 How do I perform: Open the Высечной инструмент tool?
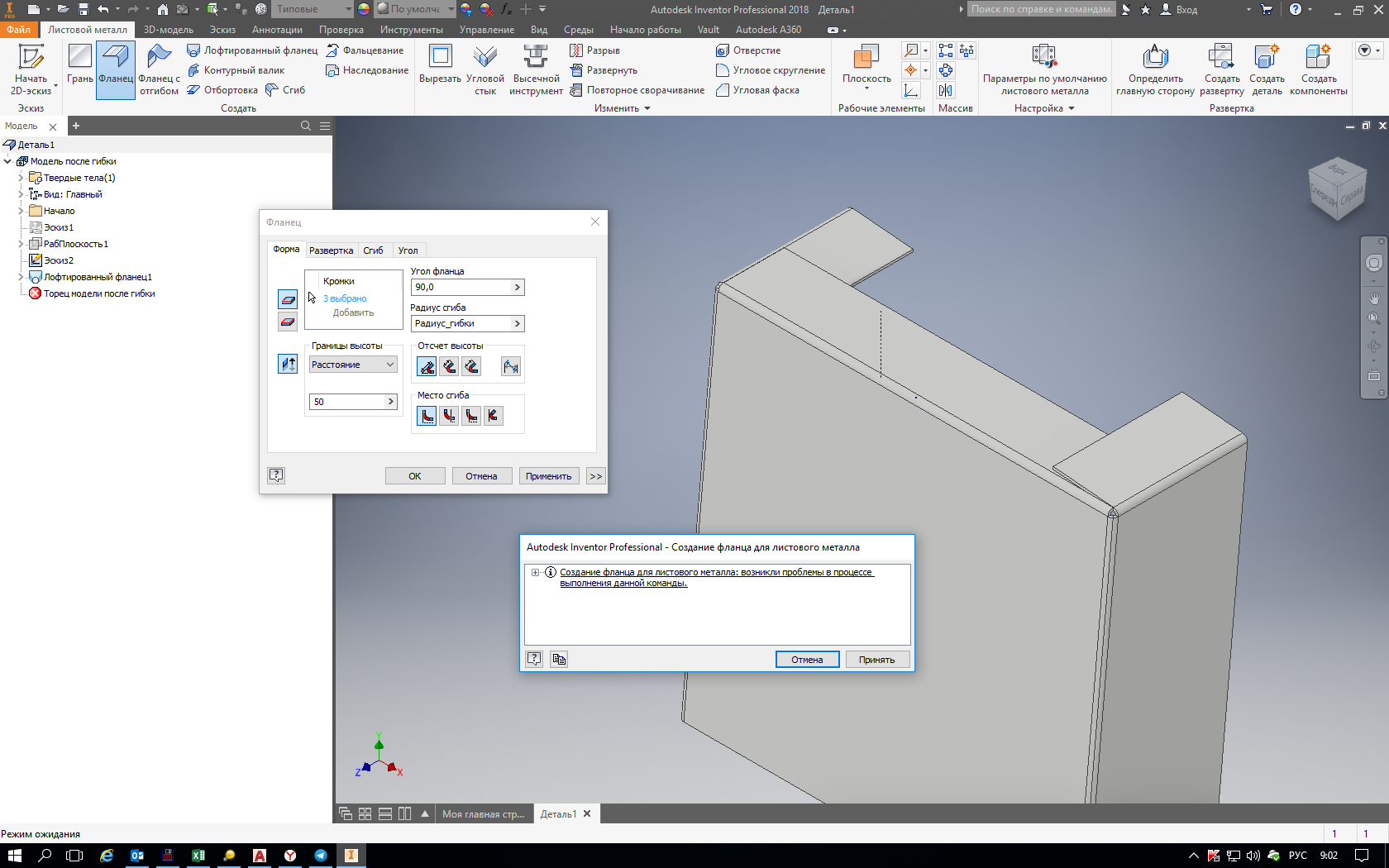pos(536,70)
